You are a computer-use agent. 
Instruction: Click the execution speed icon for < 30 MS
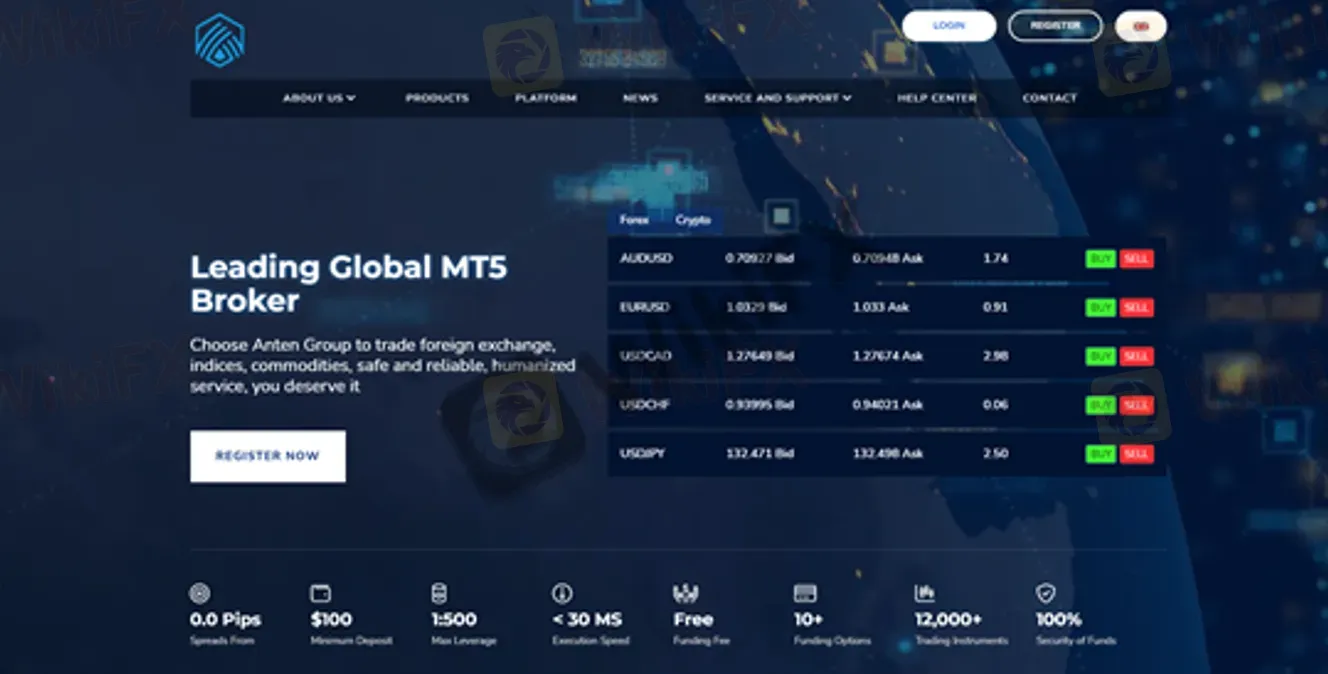click(562, 593)
